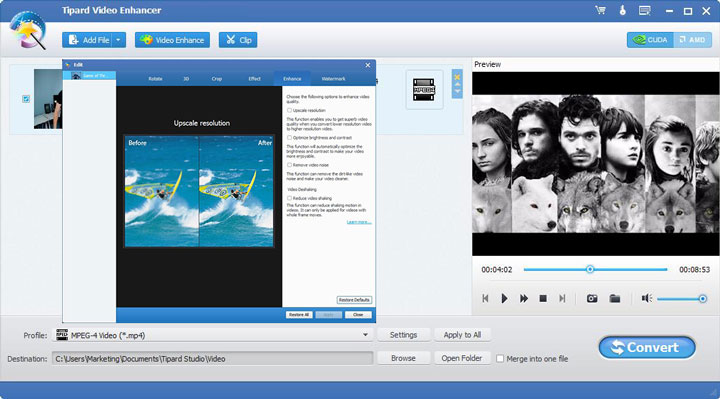
Task: Close the Edit dialog with the X
Action: click(368, 65)
